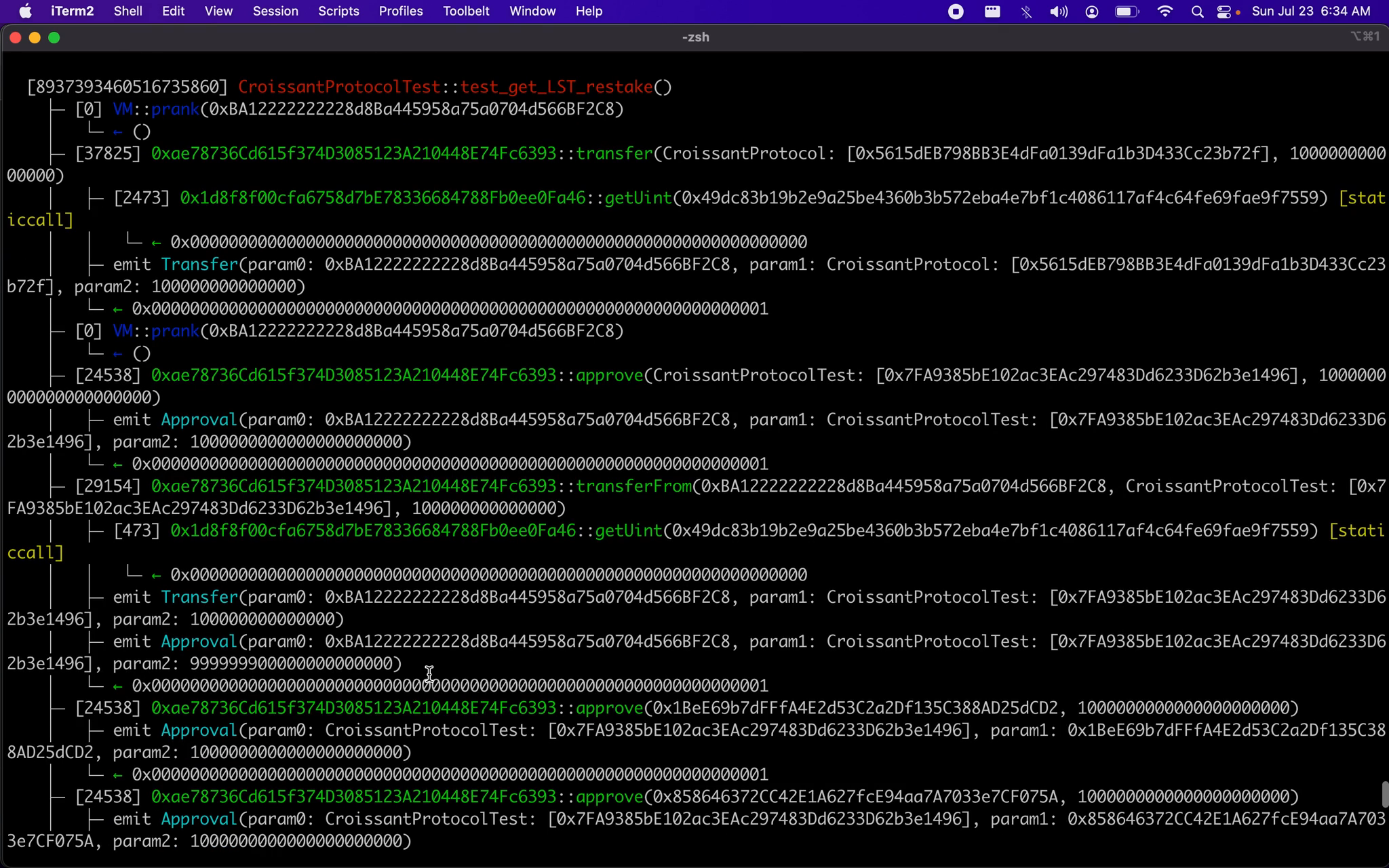The width and height of the screenshot is (1389, 868).
Task: Open Bluetooth status in menu bar
Action: click(1026, 12)
